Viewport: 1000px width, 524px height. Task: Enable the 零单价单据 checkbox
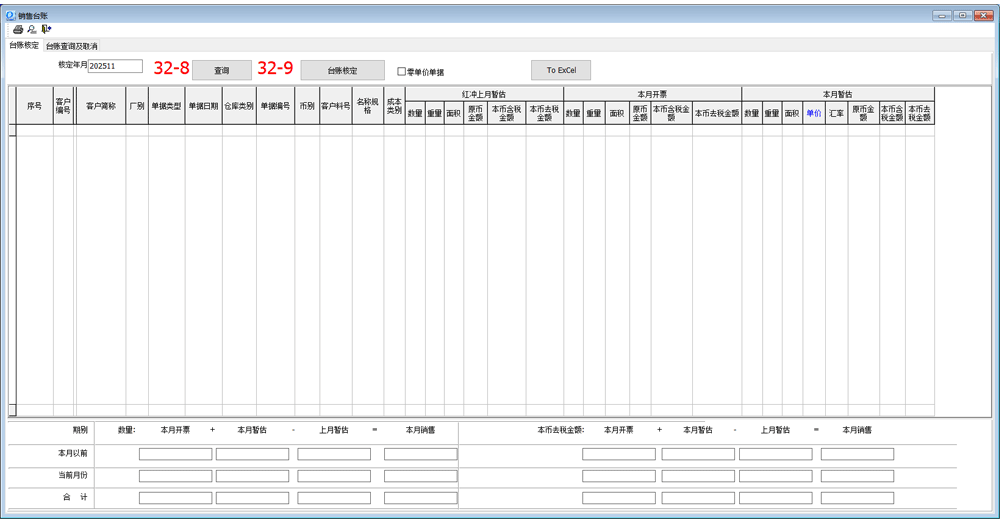(x=402, y=72)
